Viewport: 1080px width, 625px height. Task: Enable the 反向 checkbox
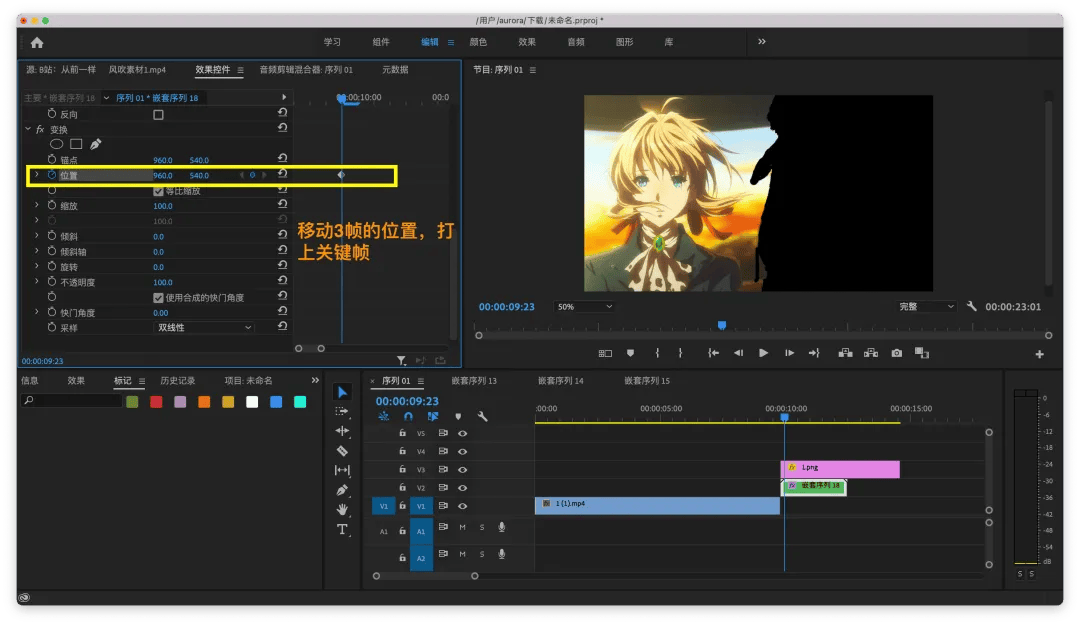(158, 114)
